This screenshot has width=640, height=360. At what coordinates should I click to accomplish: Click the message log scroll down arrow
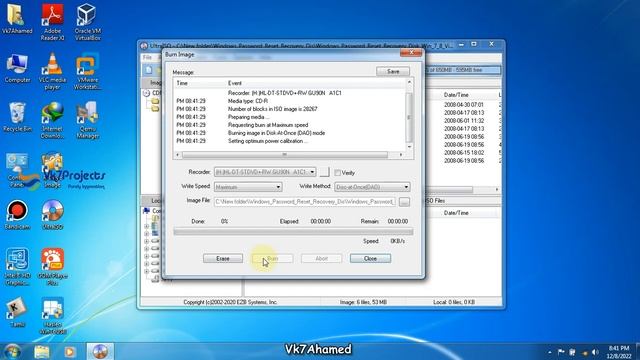point(409,147)
